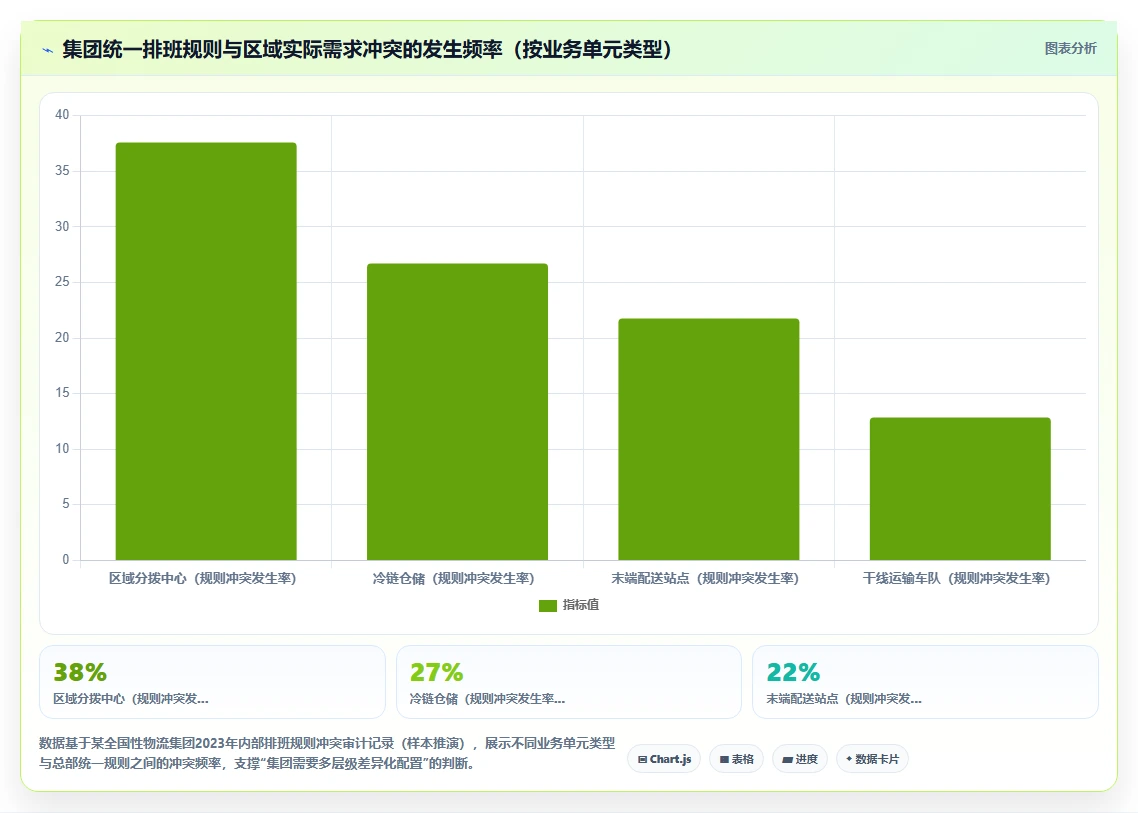Click the footnote text starting with 数据基于某全国性物流集团
Viewport: 1138px width, 813px height.
click(327, 753)
